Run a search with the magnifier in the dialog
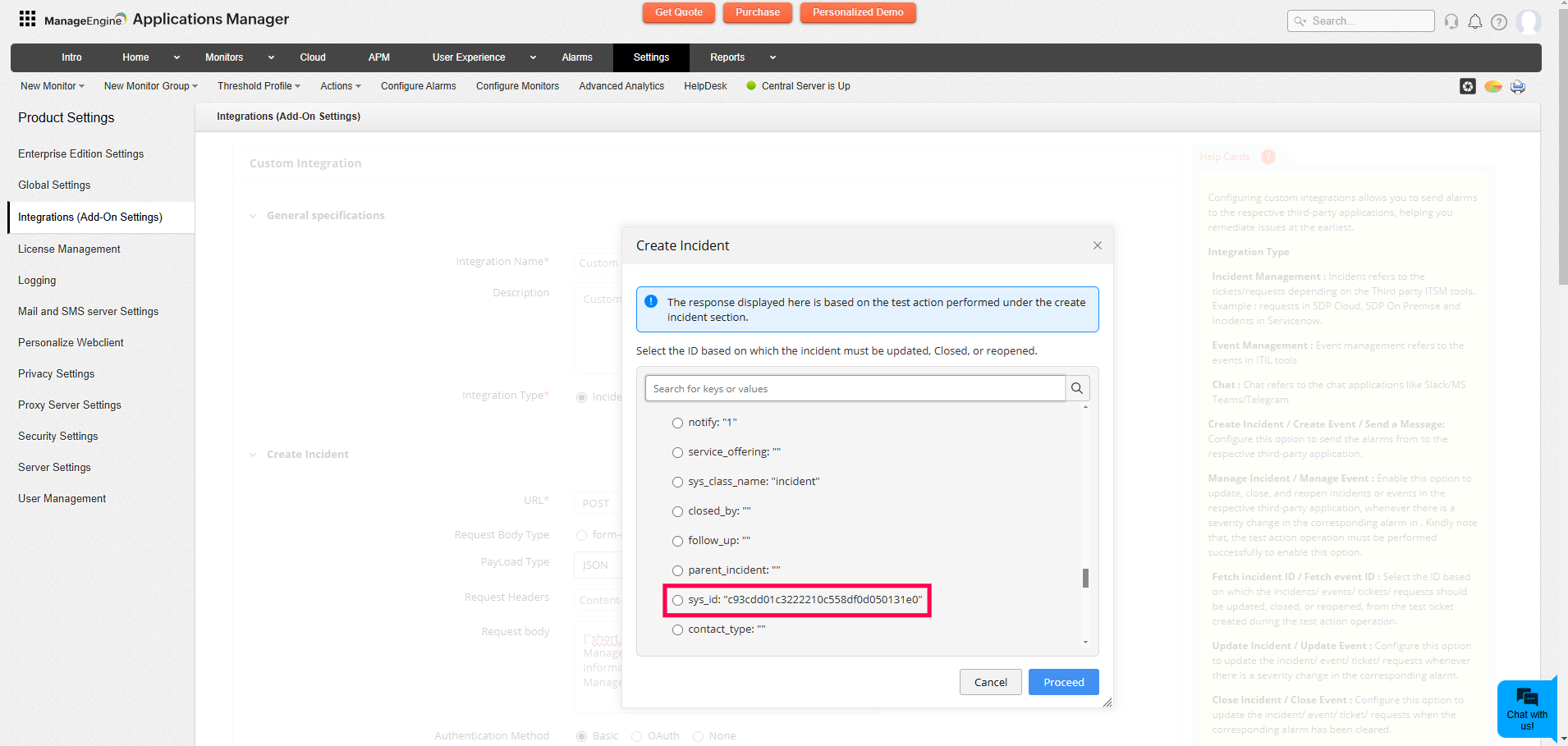Viewport: 1568px width, 746px height. pyautogui.click(x=1077, y=387)
